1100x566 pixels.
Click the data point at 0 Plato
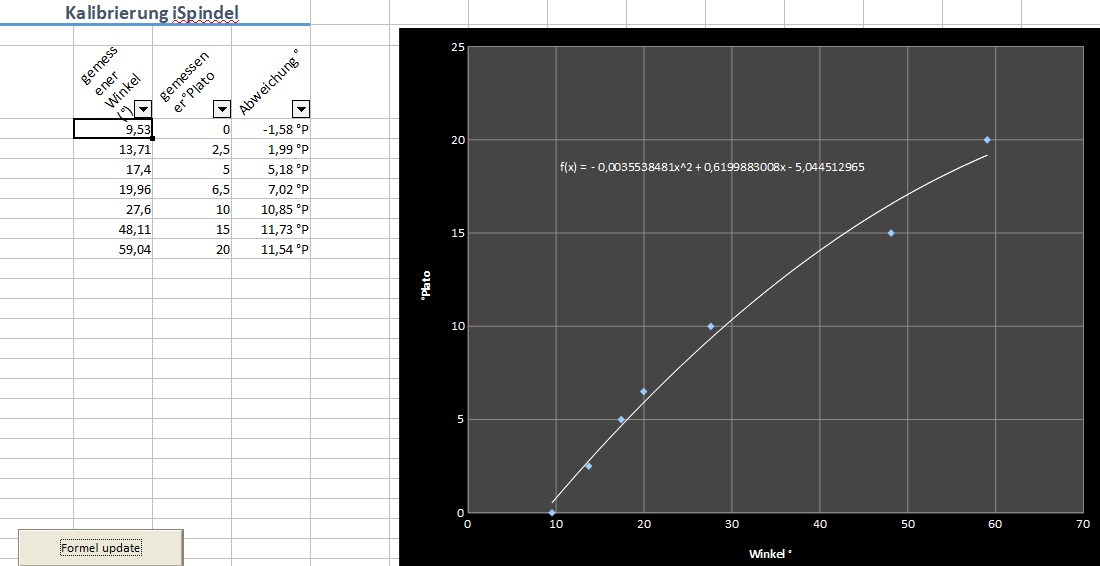(x=552, y=512)
